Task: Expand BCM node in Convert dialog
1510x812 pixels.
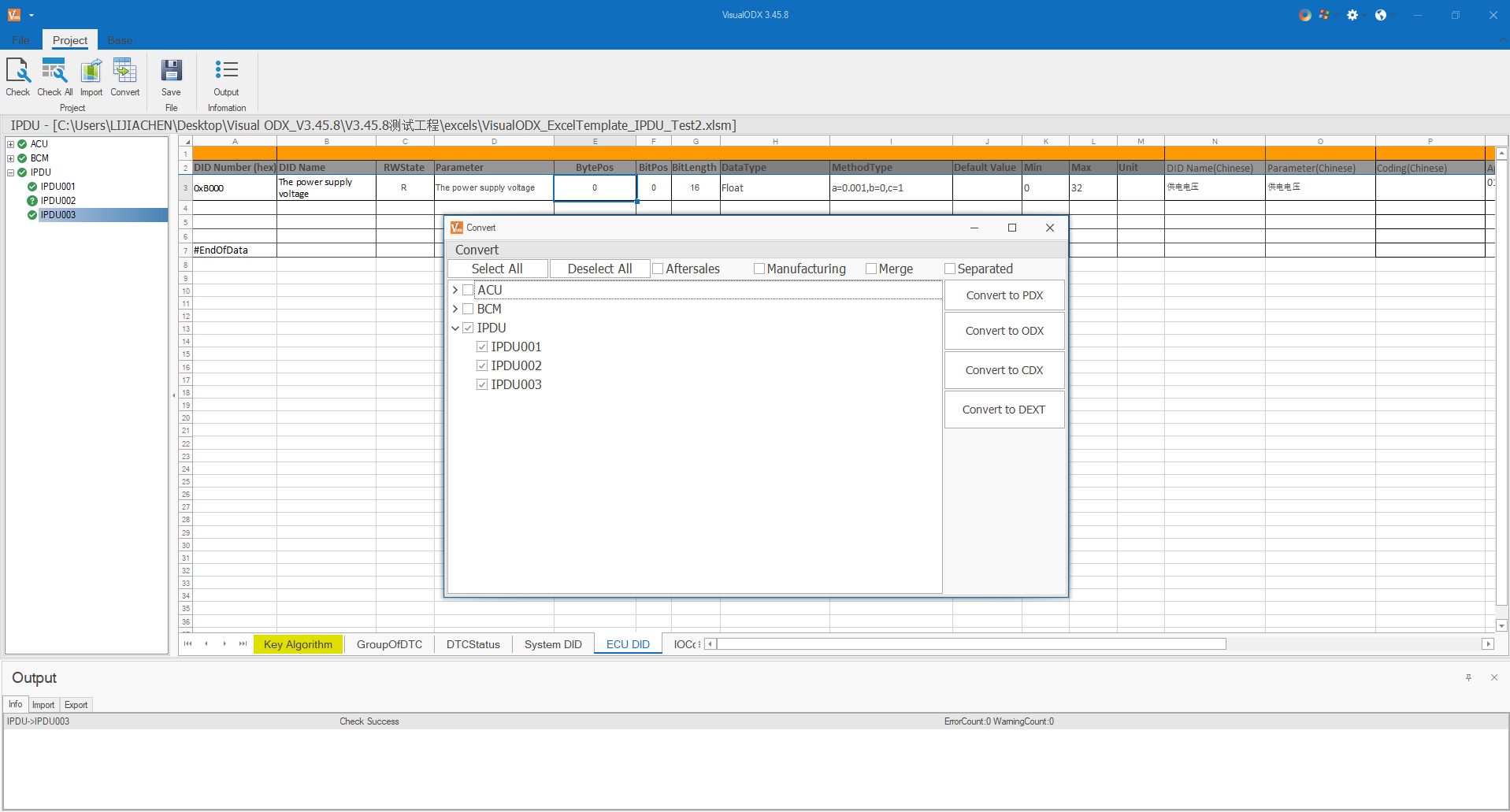Action: (455, 309)
